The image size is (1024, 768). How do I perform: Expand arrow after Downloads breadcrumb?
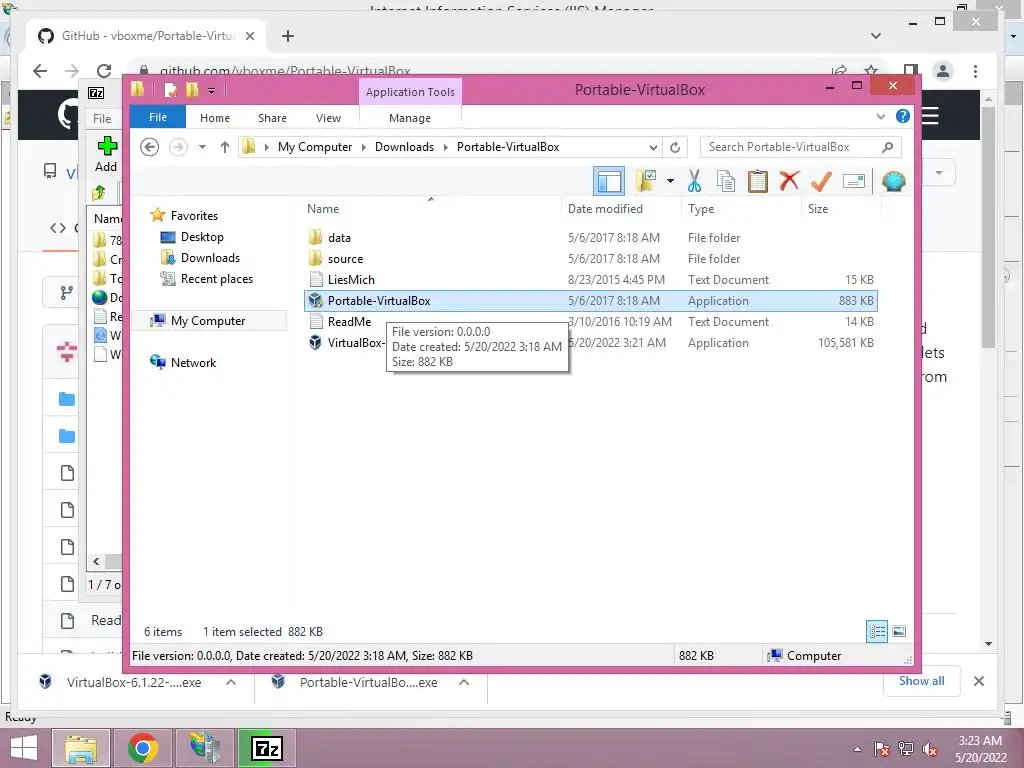point(445,147)
